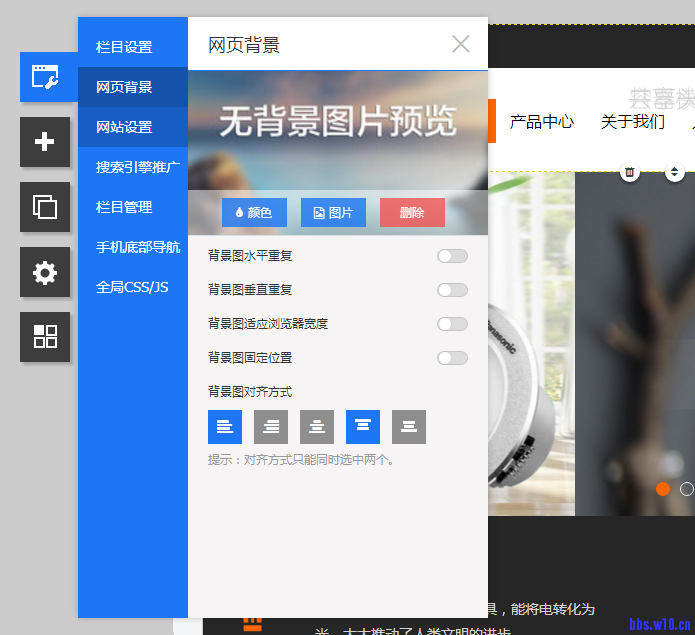Click the red 删除 button
Viewport: 695px width, 635px height.
412,213
